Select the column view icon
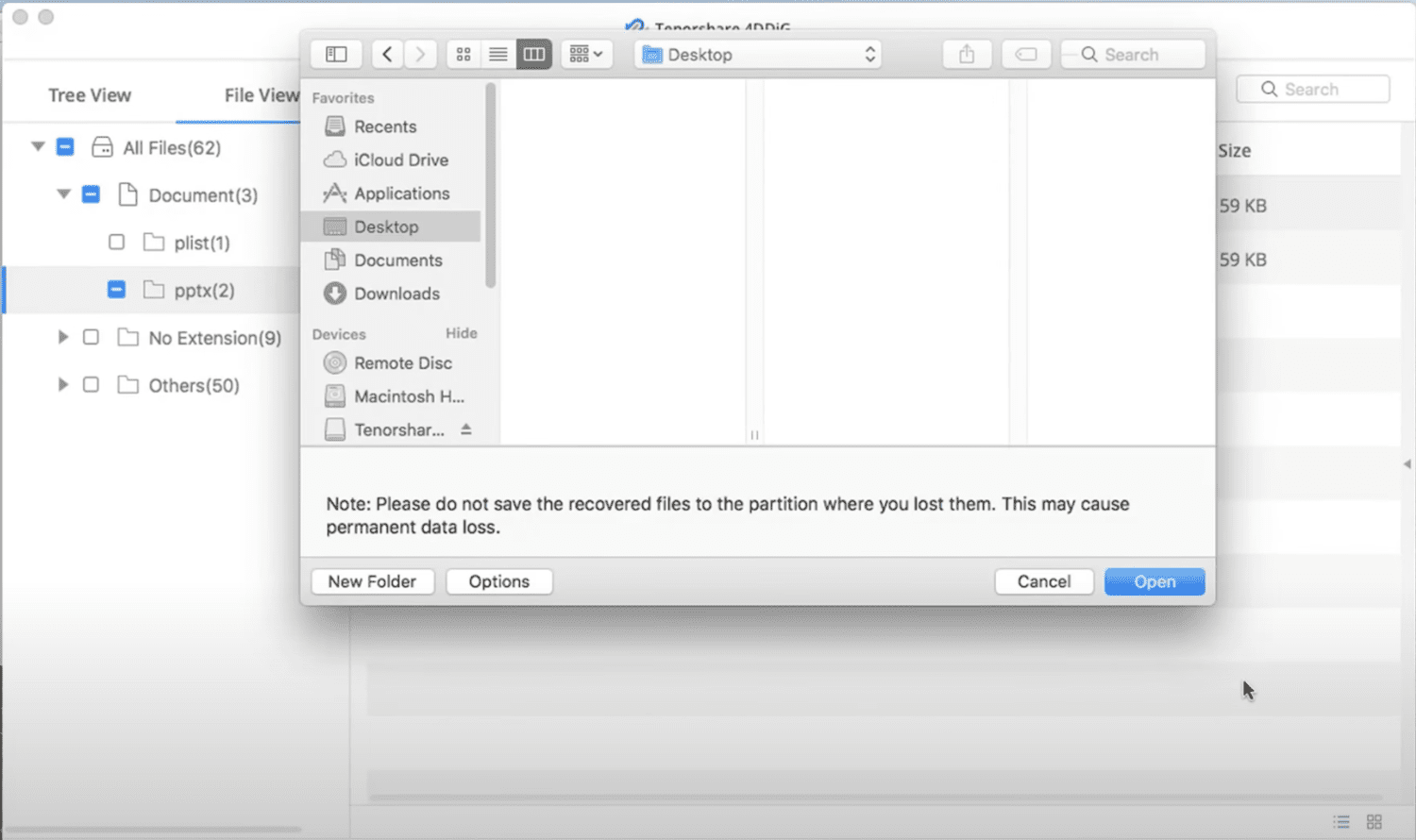This screenshot has width=1416, height=840. pyautogui.click(x=533, y=54)
